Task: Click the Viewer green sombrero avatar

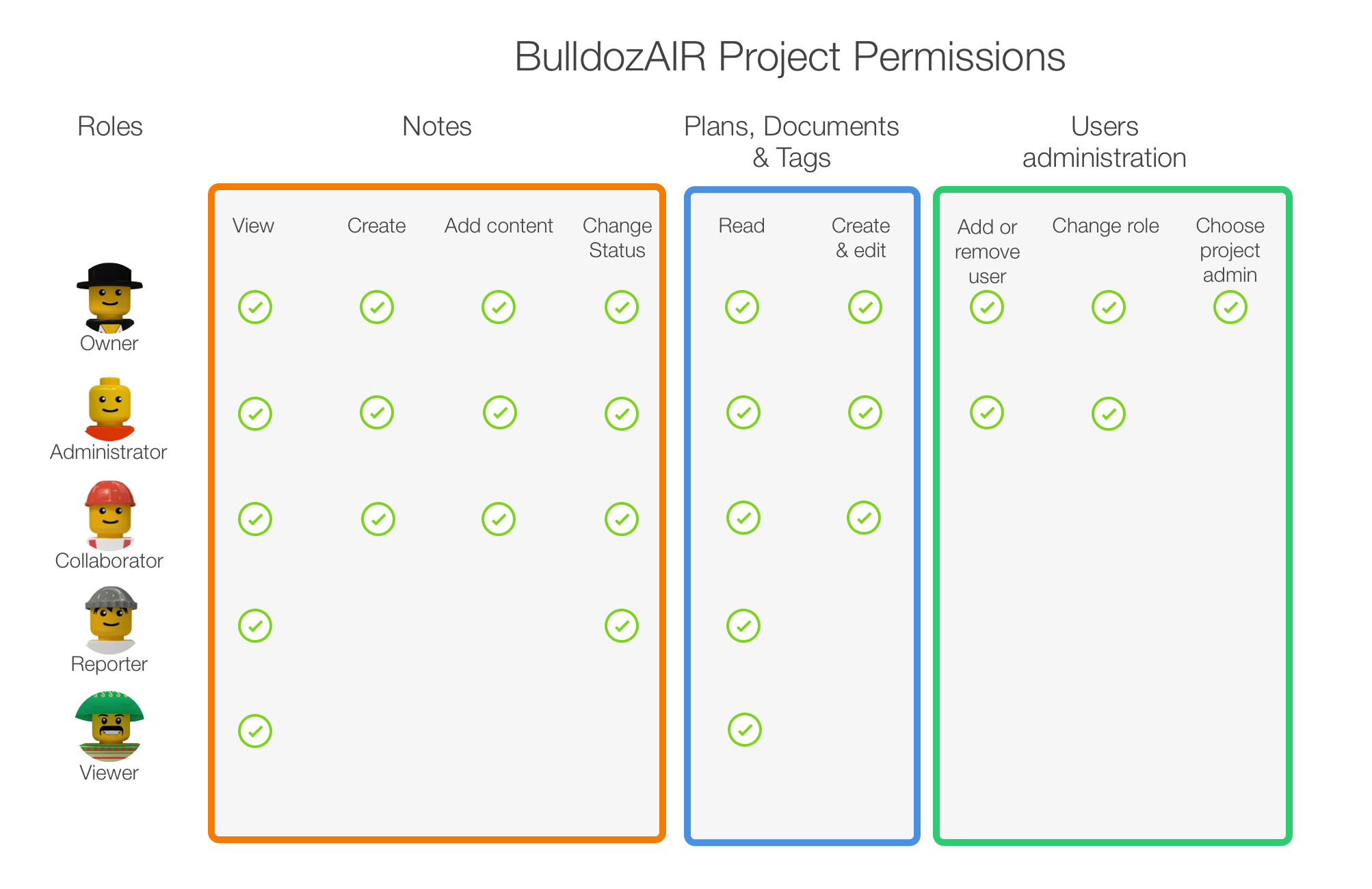Action: (109, 726)
